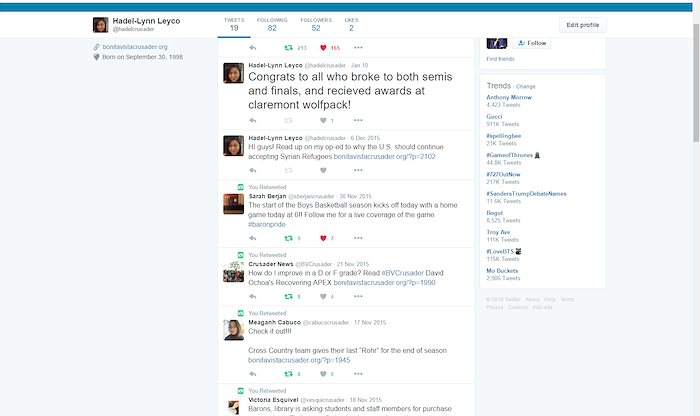Viewport: 700px width, 416px height.
Task: Open the #LoveBTS trend
Action: click(x=500, y=251)
